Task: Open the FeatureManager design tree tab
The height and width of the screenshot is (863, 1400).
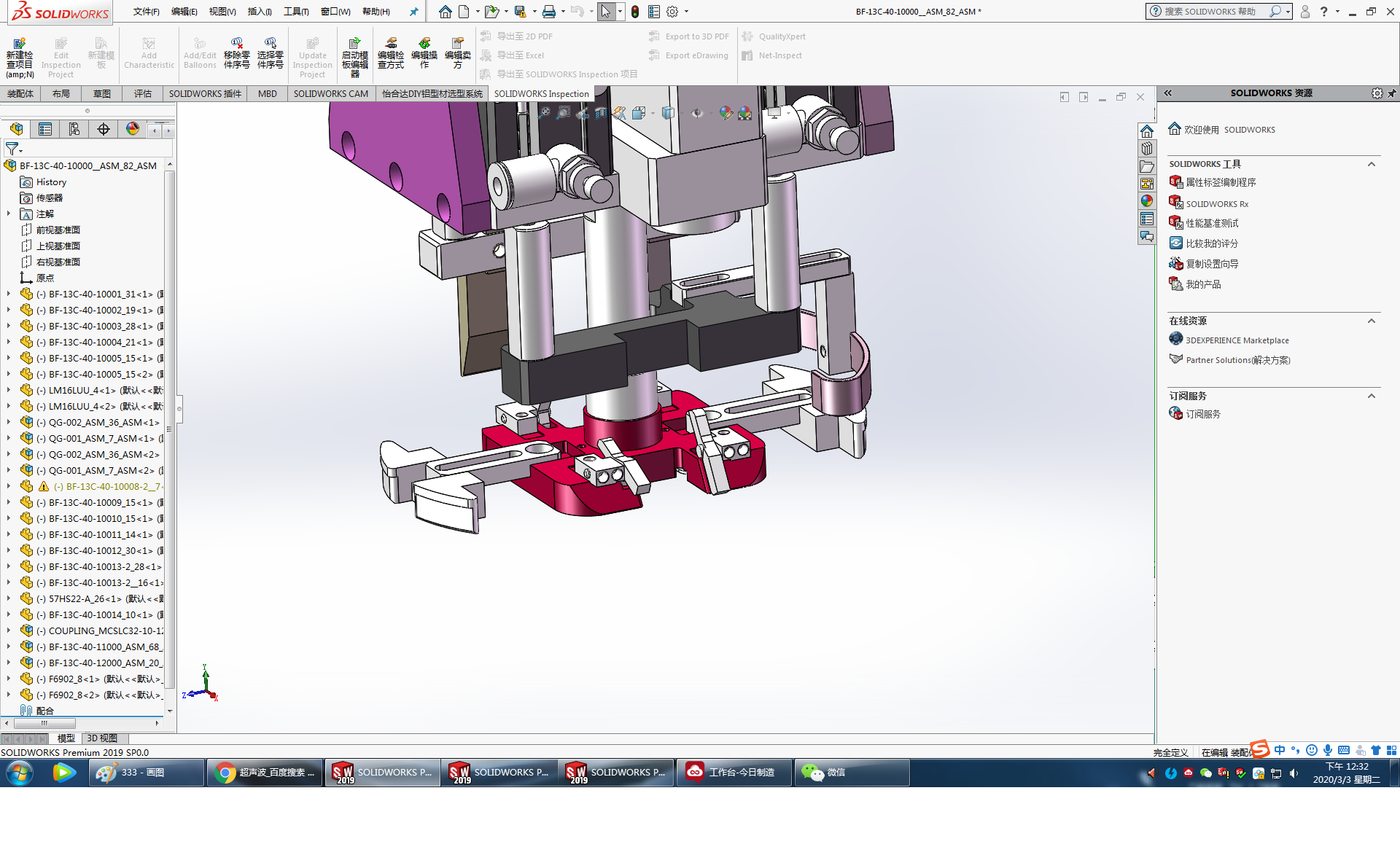Action: 16,129
